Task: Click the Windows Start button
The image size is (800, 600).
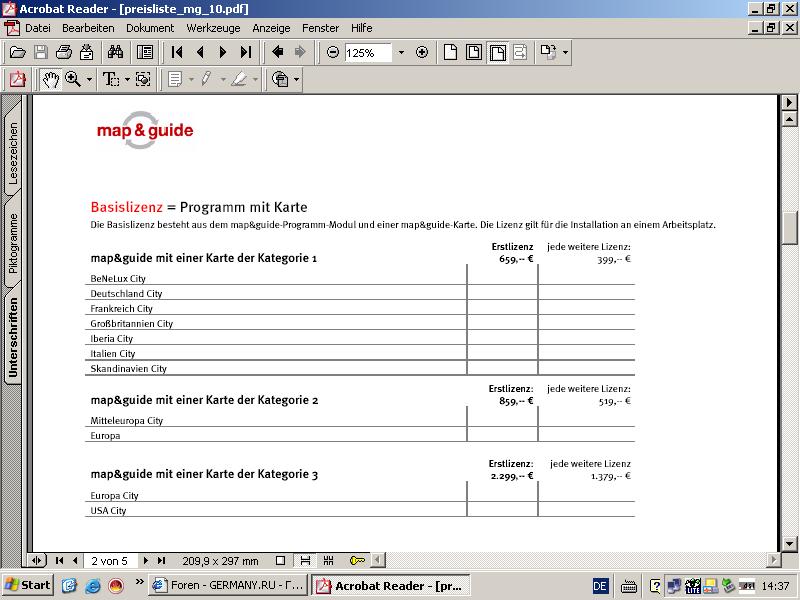Action: pos(28,585)
